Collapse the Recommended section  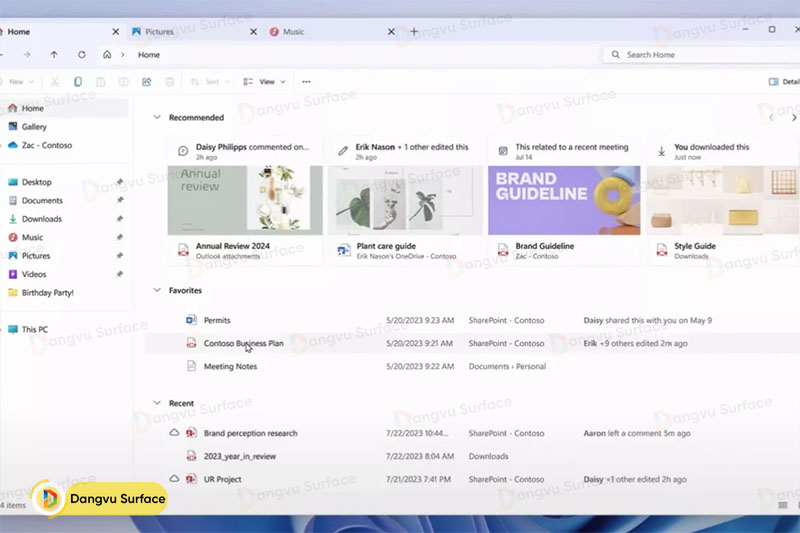click(x=157, y=117)
